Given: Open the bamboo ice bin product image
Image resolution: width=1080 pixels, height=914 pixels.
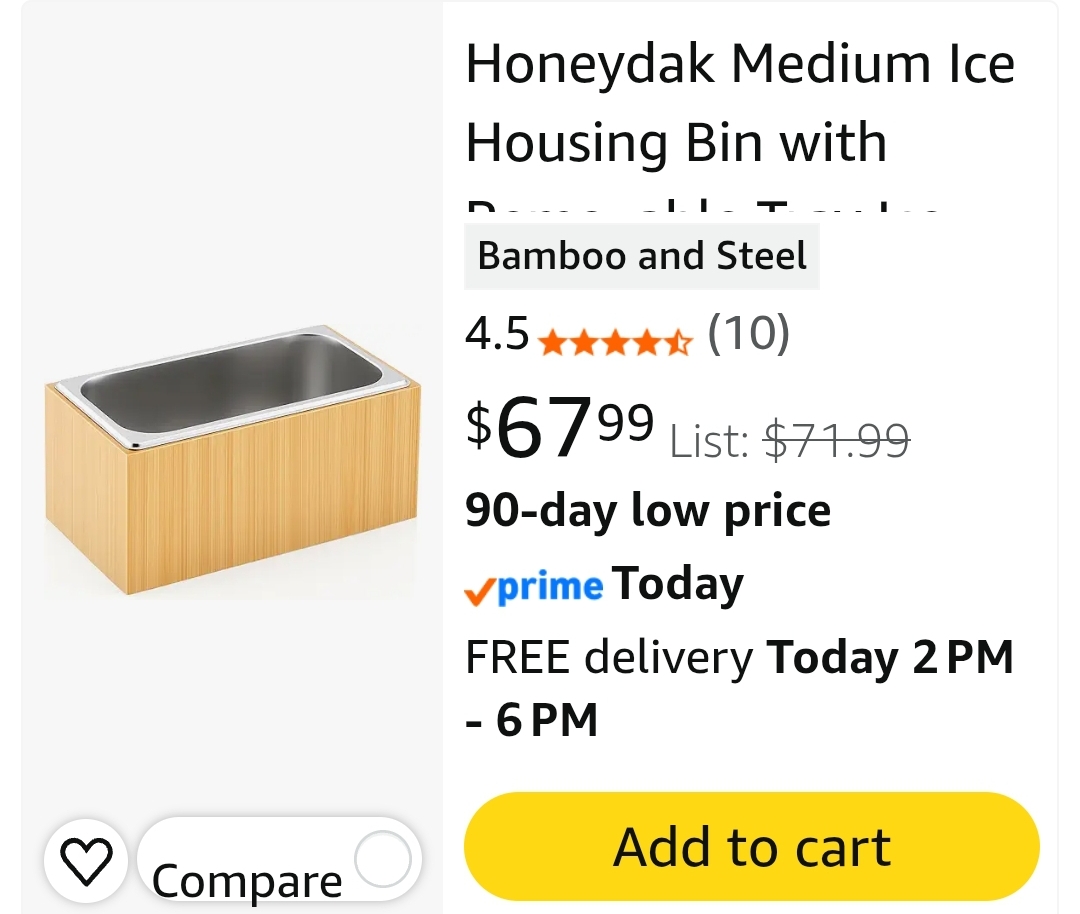Looking at the screenshot, I should pos(232,460).
